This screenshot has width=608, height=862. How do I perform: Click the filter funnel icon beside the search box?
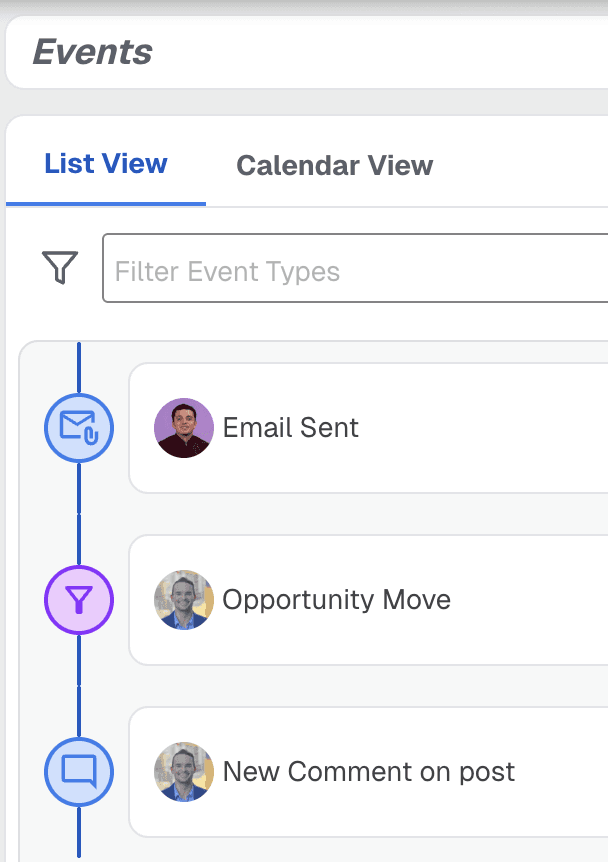(60, 268)
